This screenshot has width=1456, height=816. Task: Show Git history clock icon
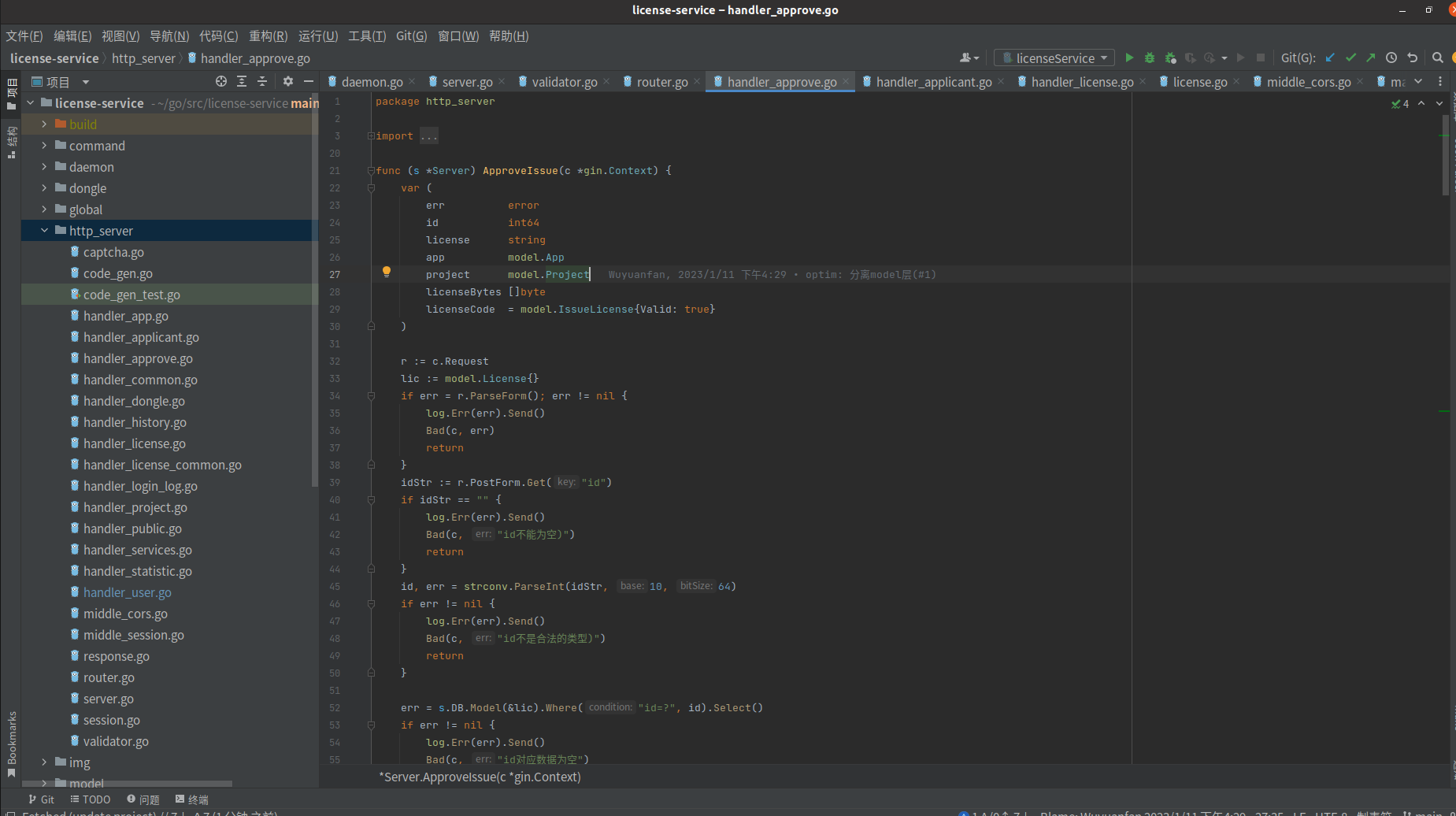(1391, 57)
